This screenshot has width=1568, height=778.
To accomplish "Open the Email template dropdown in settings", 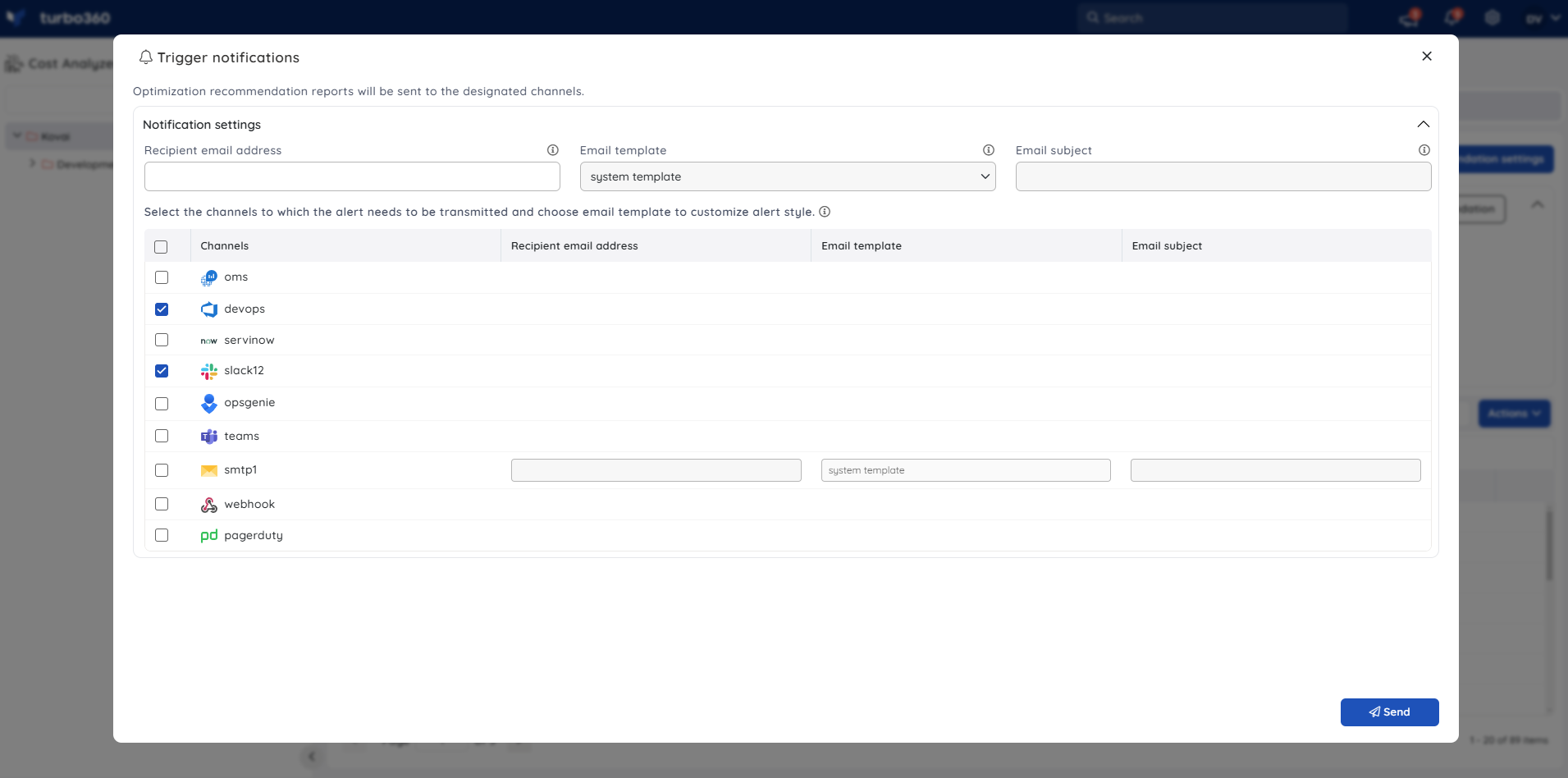I will [788, 176].
